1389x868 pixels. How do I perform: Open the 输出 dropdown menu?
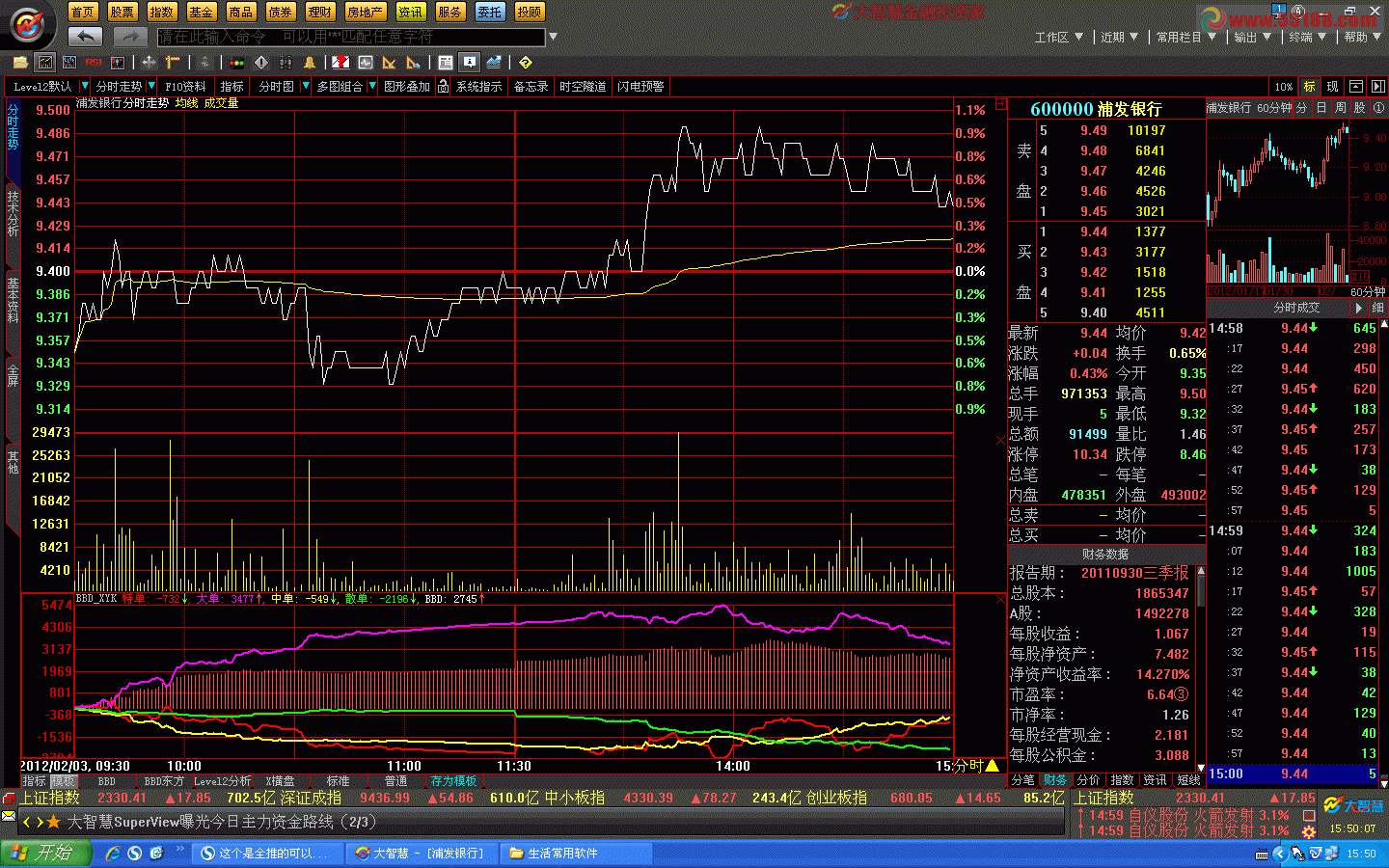[1252, 37]
